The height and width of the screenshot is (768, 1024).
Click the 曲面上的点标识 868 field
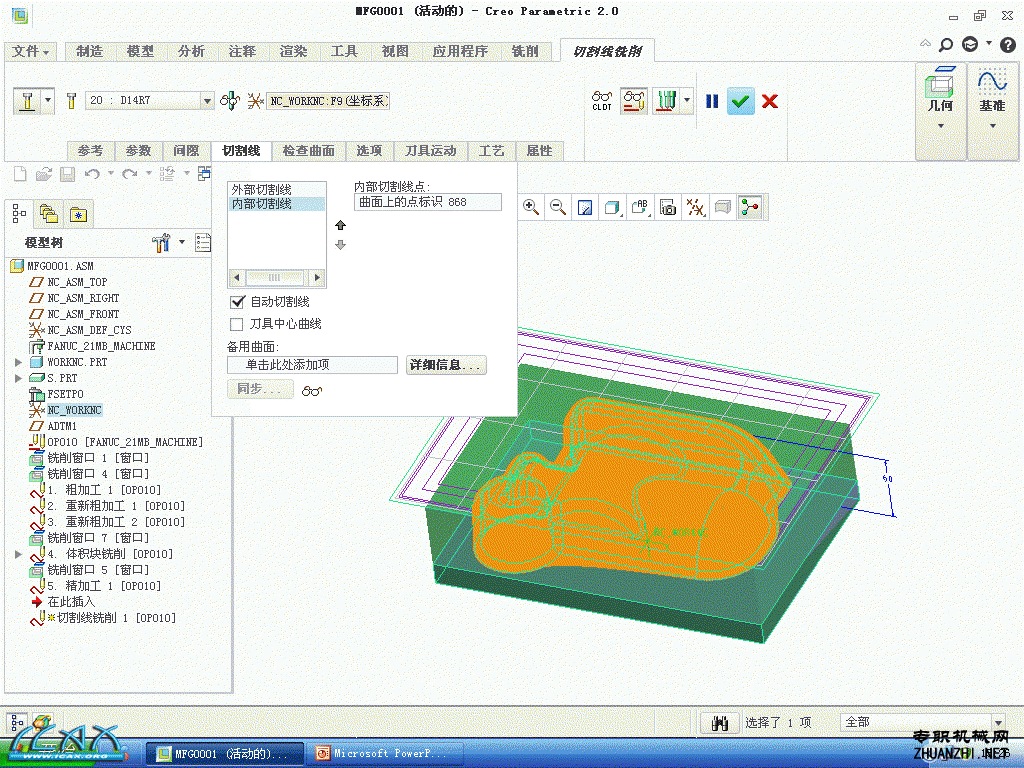428,202
